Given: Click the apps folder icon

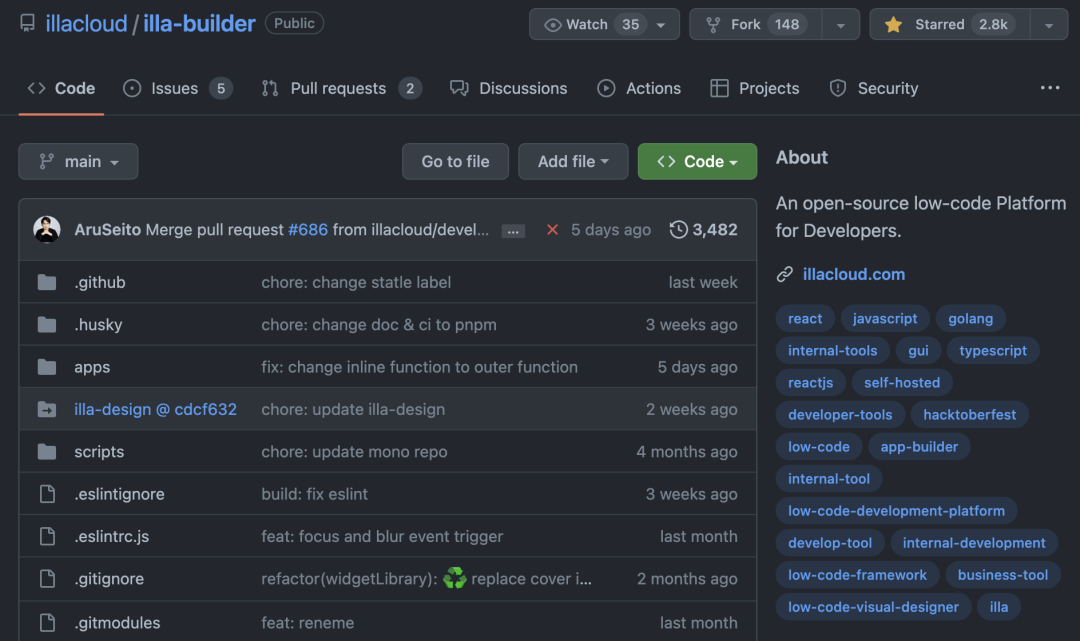Looking at the screenshot, I should pyautogui.click(x=47, y=367).
